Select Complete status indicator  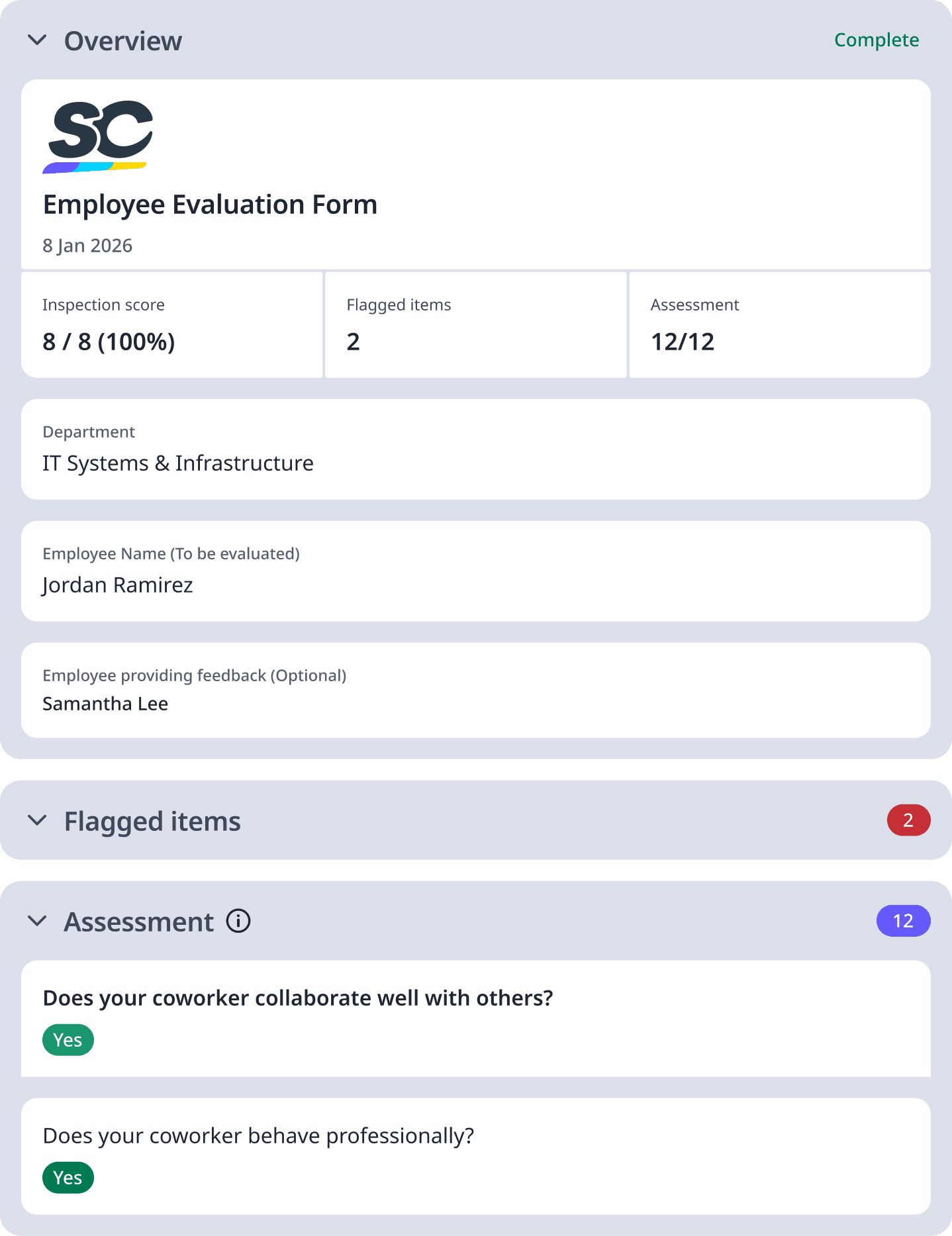876,40
